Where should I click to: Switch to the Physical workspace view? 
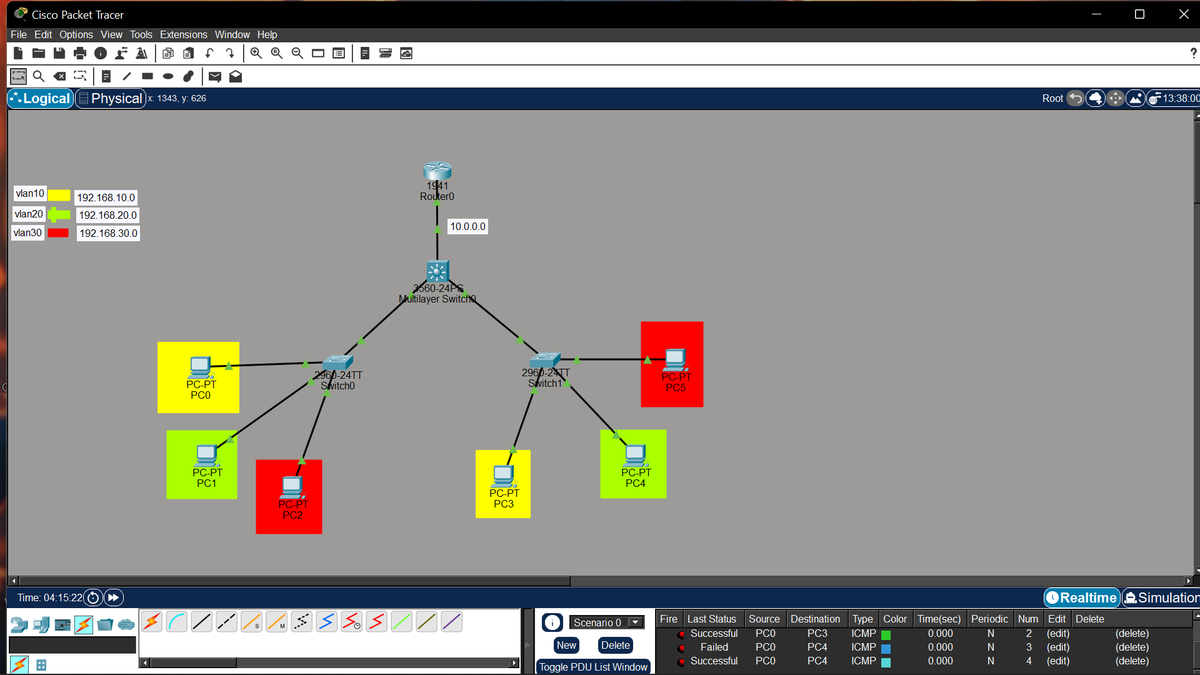(x=110, y=98)
